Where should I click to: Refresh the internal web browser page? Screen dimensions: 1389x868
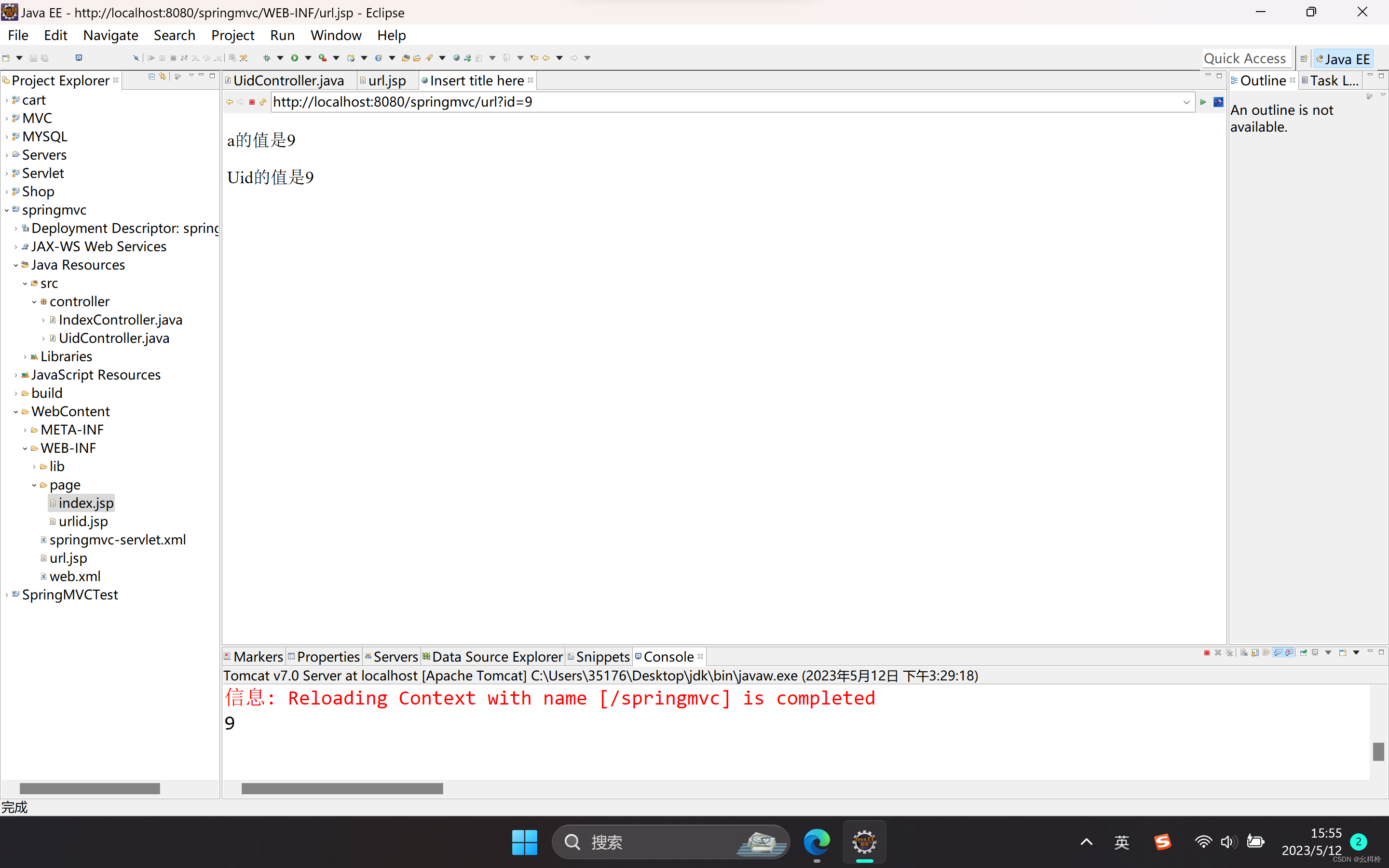point(263,102)
